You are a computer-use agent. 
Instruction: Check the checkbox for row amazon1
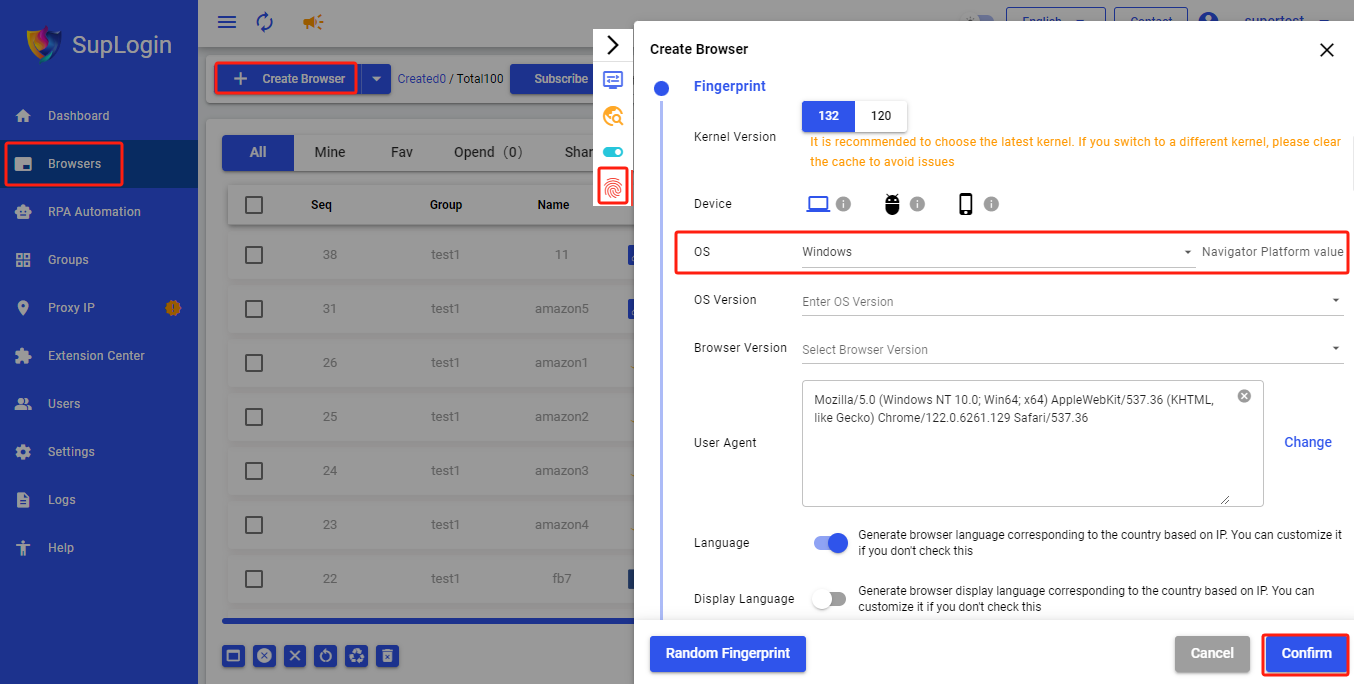pos(254,363)
